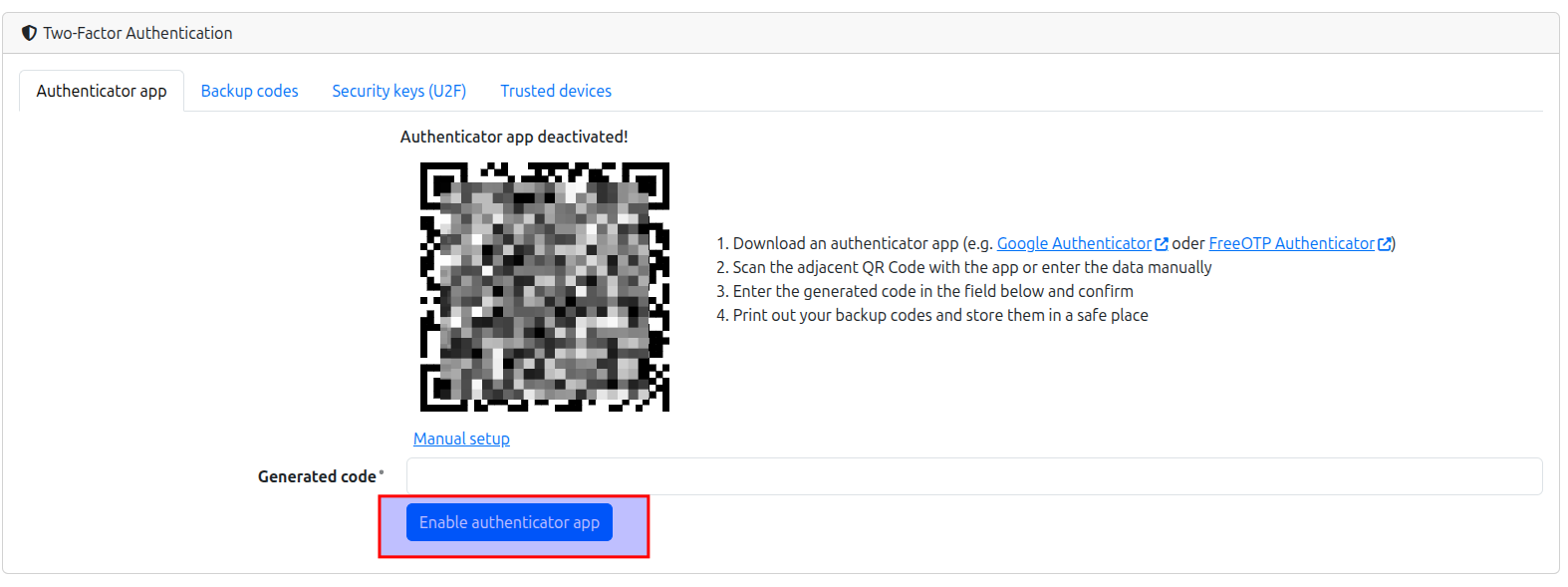
Task: Open the Security keys (U2F) tab
Action: coord(398,91)
